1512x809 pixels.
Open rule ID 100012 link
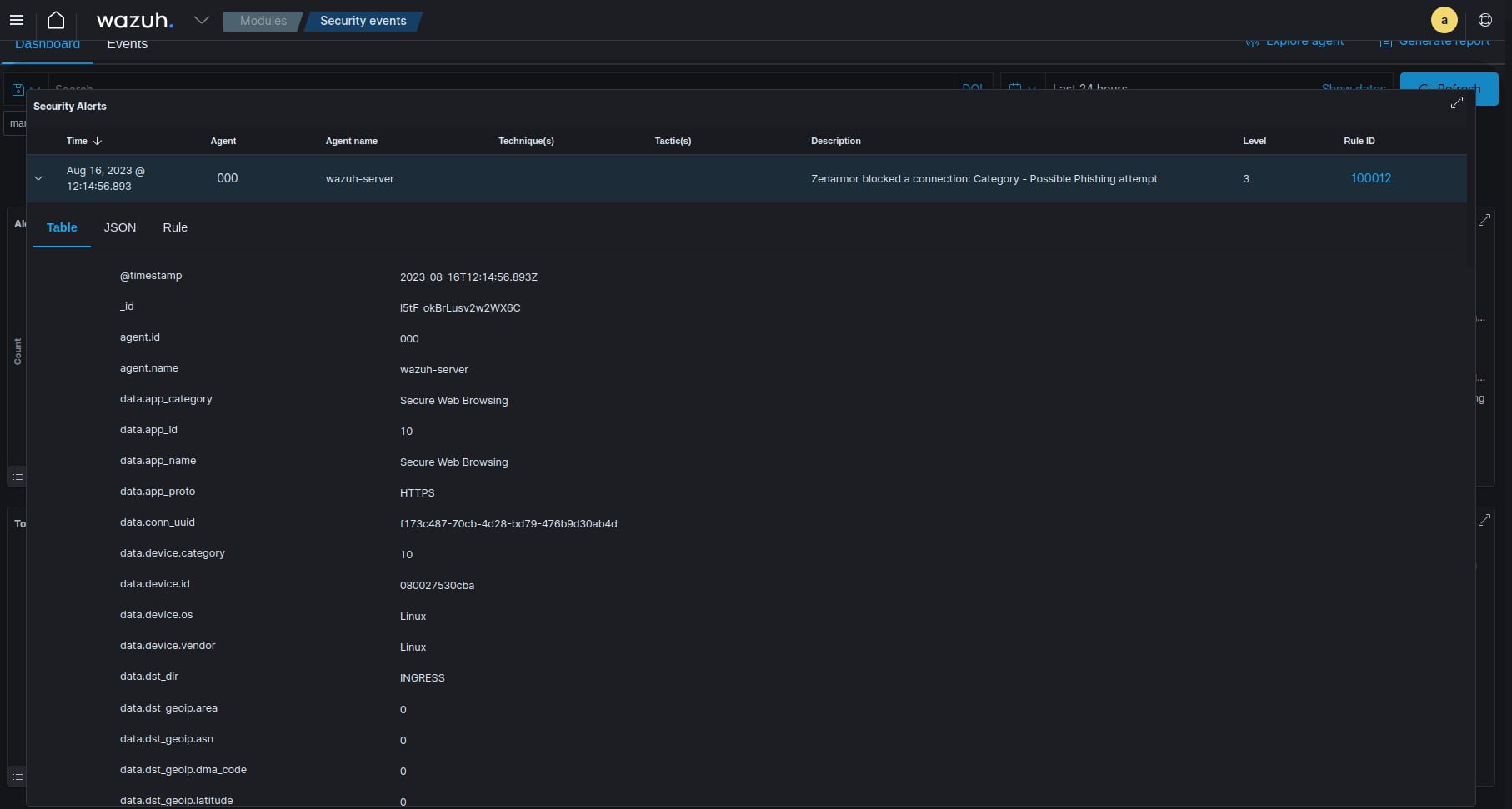pos(1370,178)
